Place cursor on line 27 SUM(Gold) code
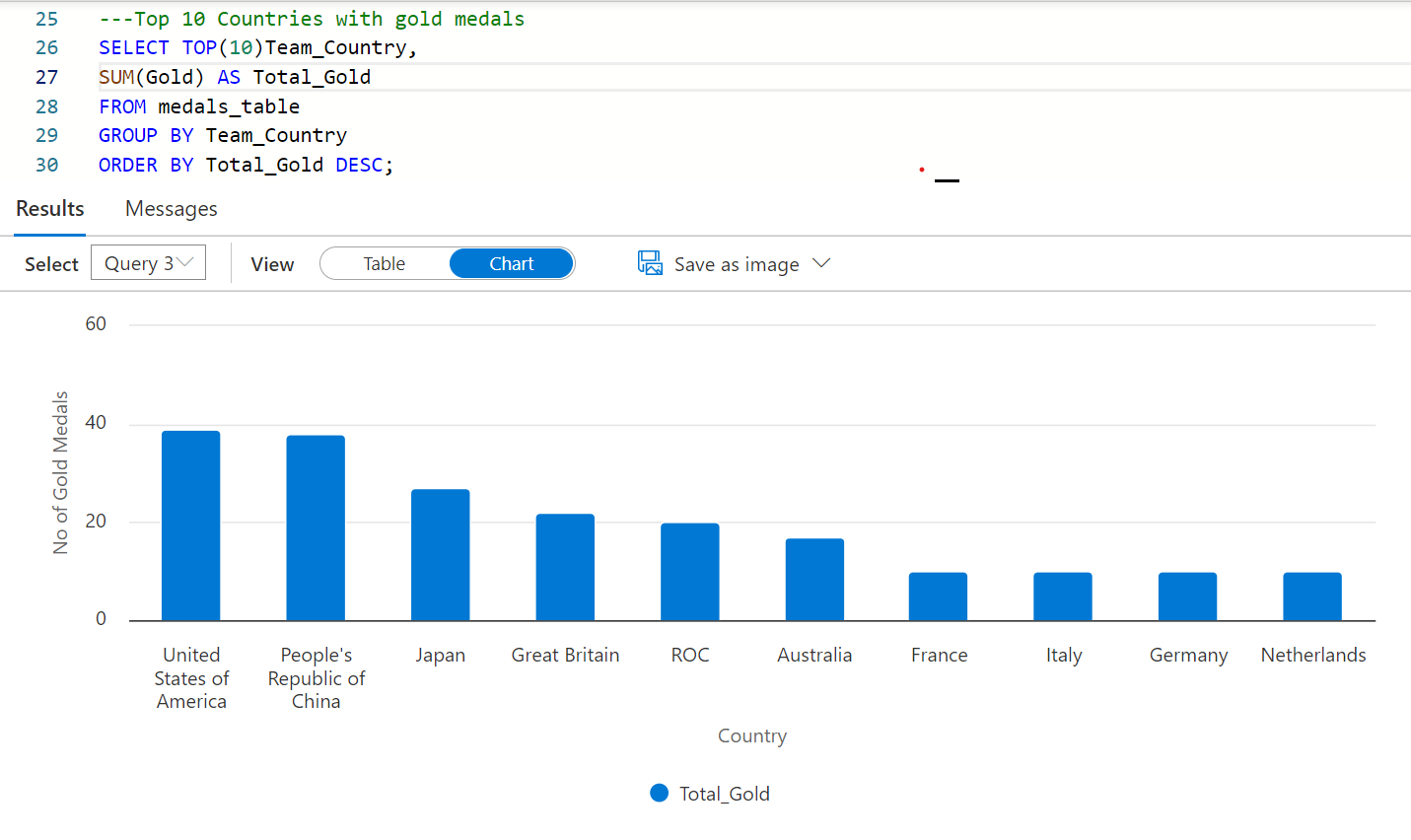This screenshot has width=1411, height=840. click(x=235, y=77)
